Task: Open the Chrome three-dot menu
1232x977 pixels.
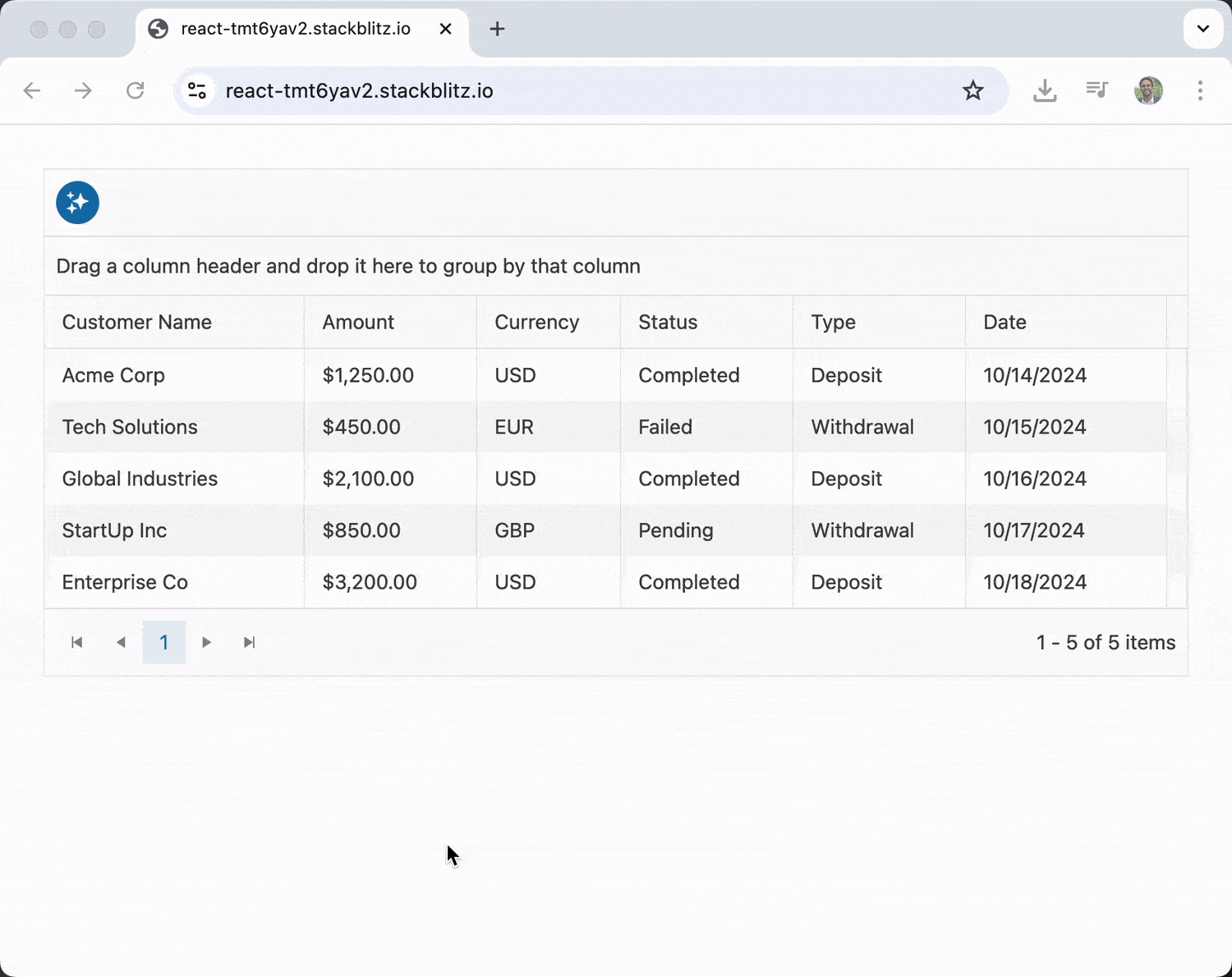Action: (1200, 90)
